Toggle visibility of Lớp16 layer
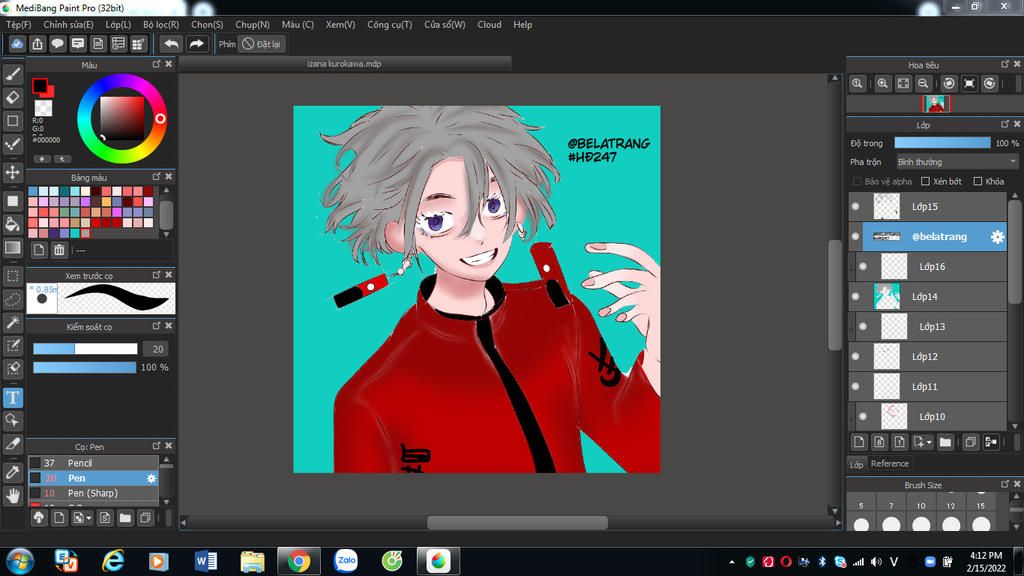 (863, 266)
